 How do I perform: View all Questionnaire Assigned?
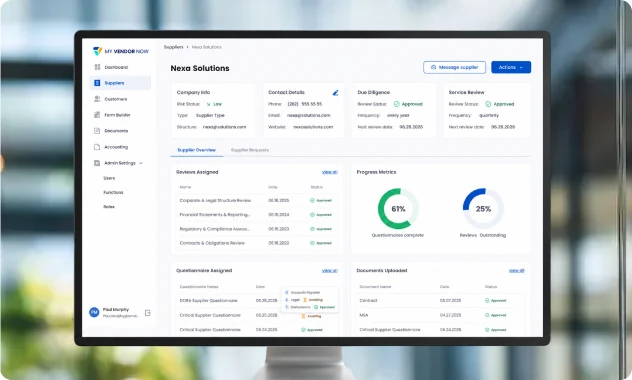[x=329, y=271]
